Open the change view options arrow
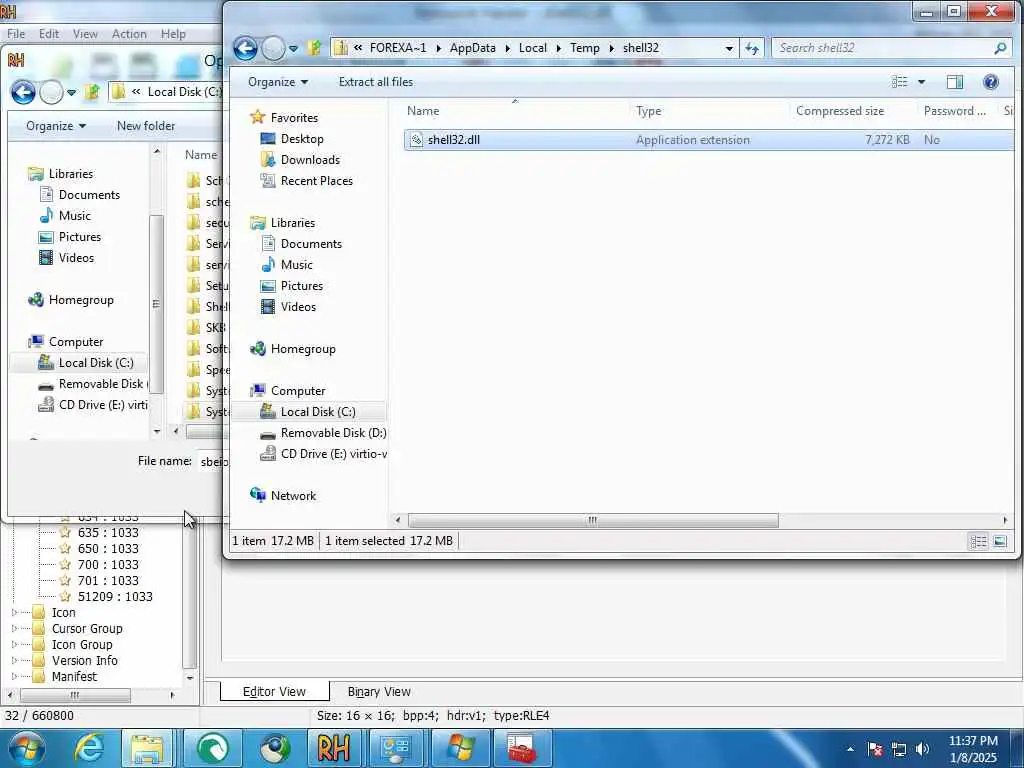1024x768 pixels. (x=921, y=82)
